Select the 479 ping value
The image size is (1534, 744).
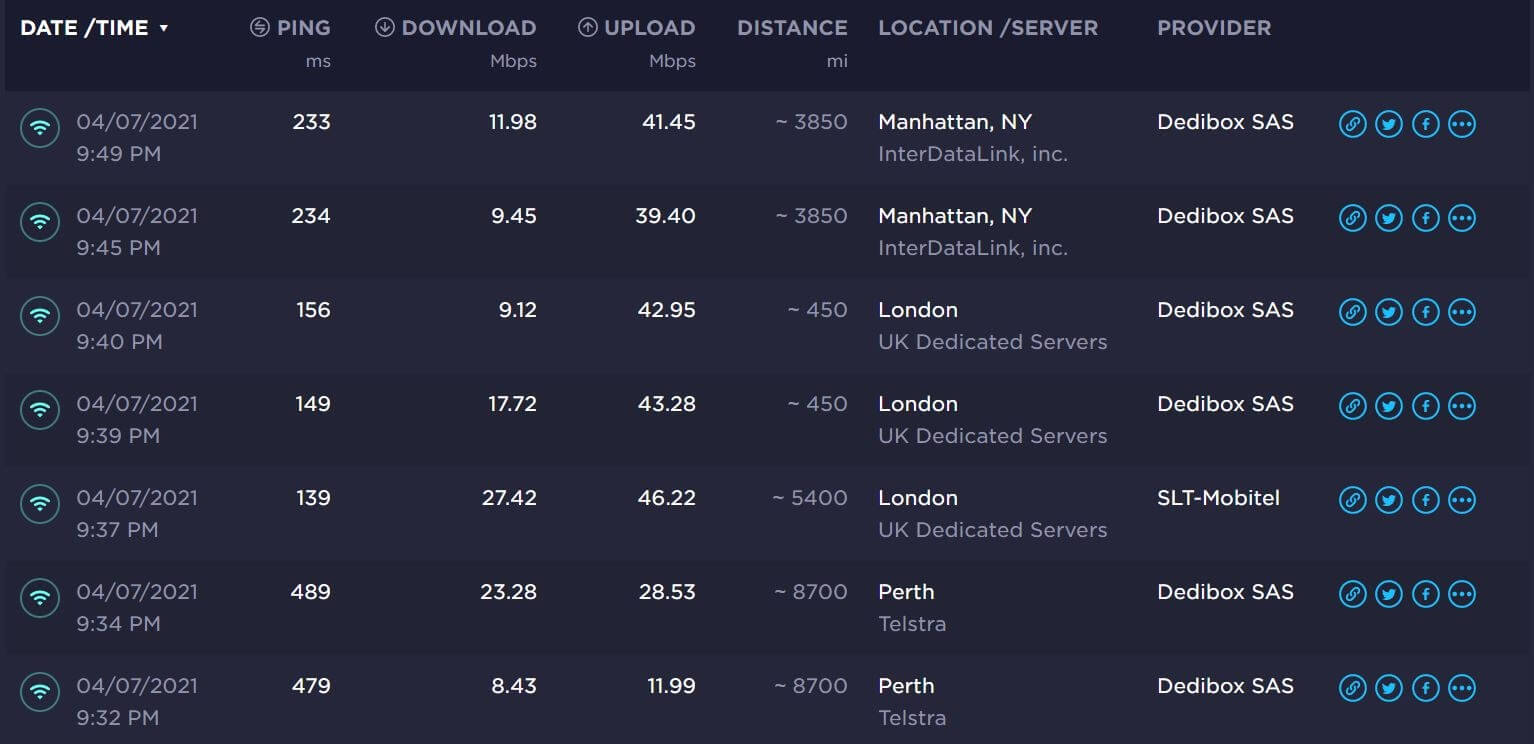pos(310,686)
